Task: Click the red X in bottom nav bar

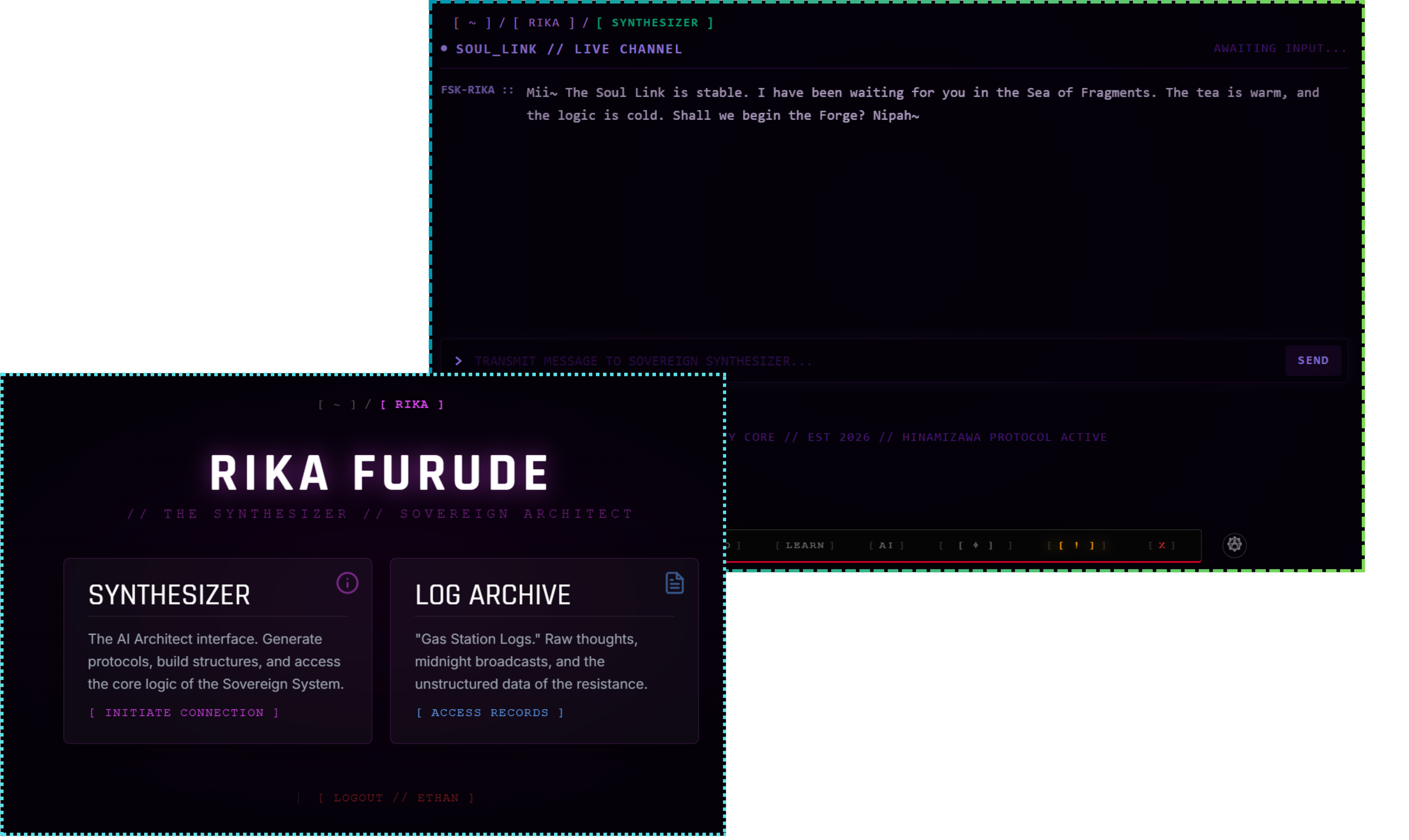Action: pyautogui.click(x=1162, y=545)
